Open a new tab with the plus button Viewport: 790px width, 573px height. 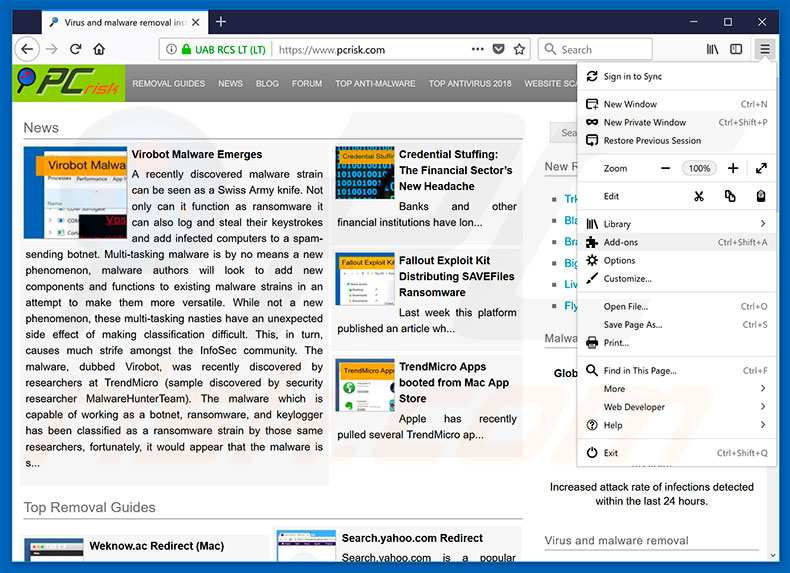tap(221, 22)
